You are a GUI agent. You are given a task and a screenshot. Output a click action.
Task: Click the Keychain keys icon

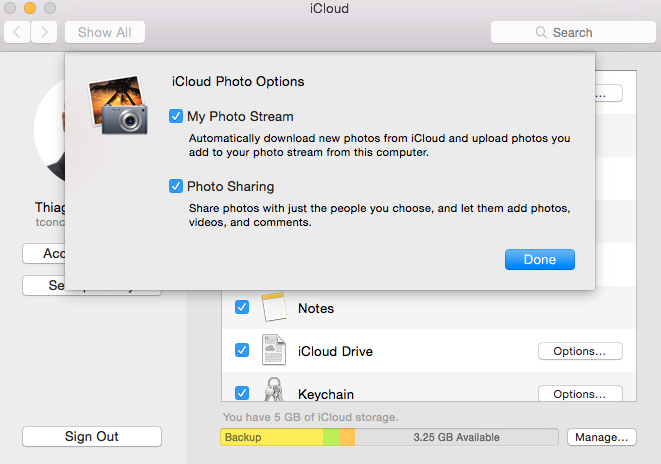point(274,389)
